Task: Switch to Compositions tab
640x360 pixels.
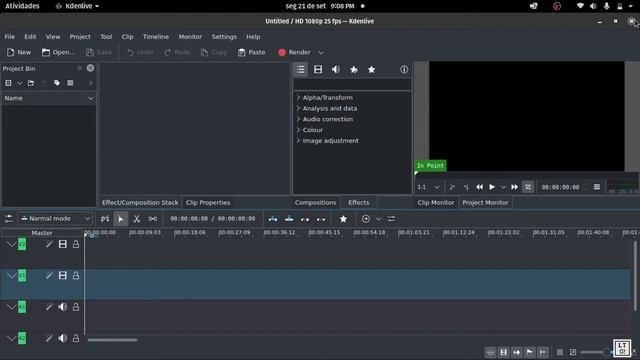Action: [316, 202]
